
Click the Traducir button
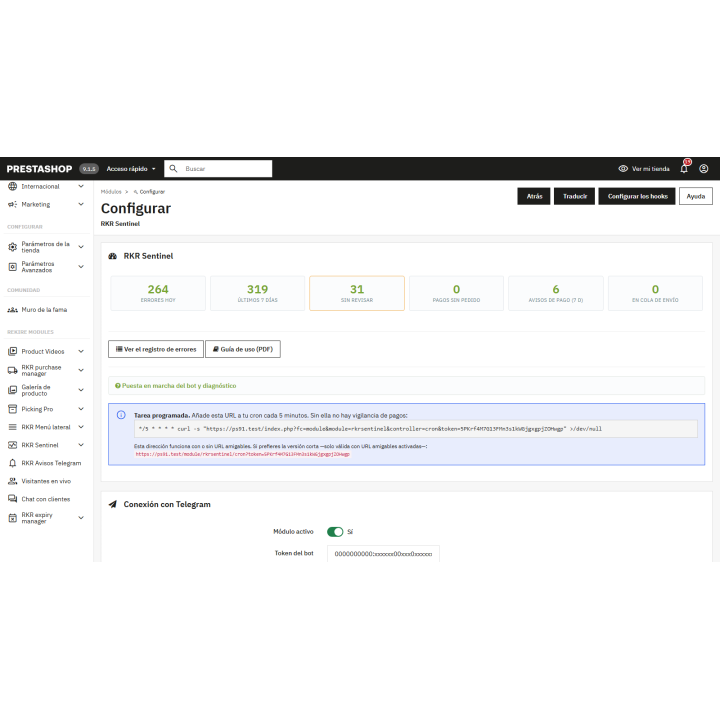[575, 196]
